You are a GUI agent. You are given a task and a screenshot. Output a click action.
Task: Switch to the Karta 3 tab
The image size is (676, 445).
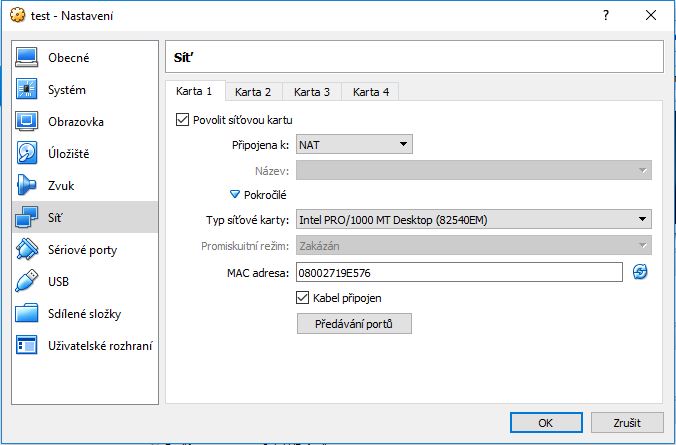pos(312,92)
